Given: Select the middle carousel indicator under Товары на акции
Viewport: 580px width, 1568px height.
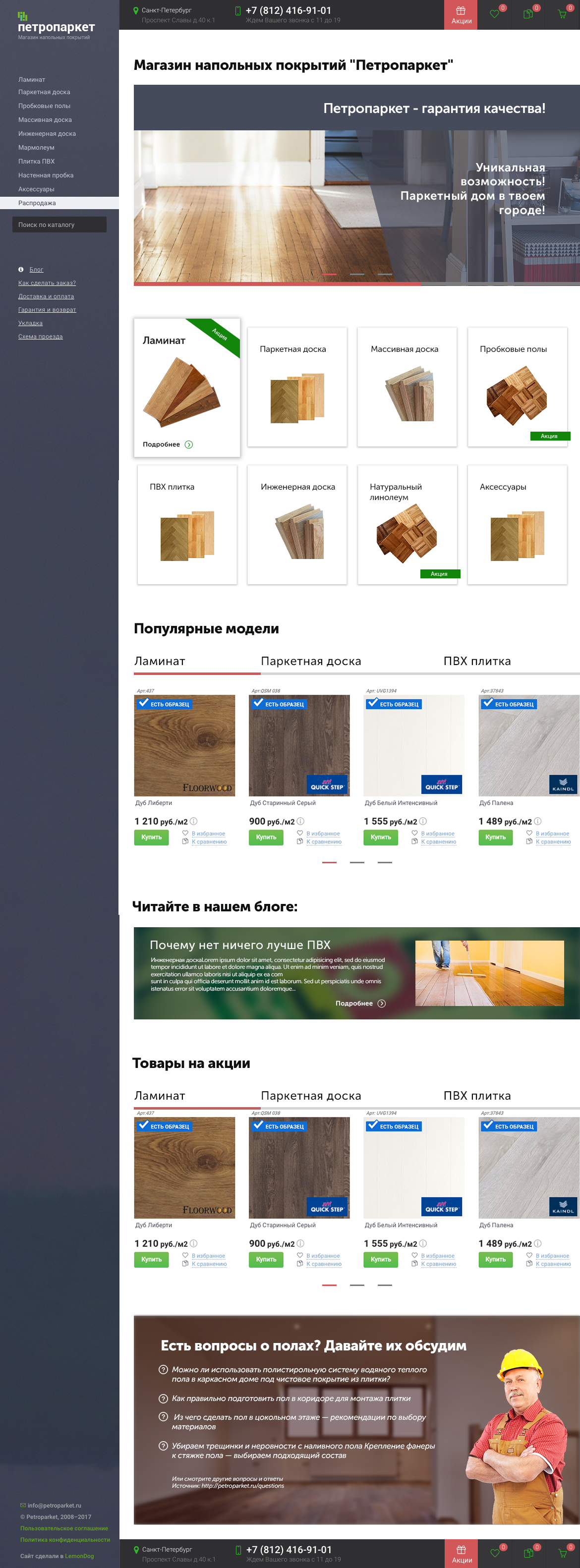Looking at the screenshot, I should point(356,1285).
